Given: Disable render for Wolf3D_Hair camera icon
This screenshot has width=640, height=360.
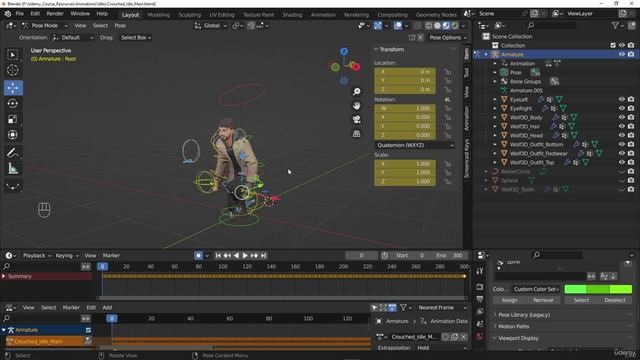Looking at the screenshot, I should [x=631, y=126].
